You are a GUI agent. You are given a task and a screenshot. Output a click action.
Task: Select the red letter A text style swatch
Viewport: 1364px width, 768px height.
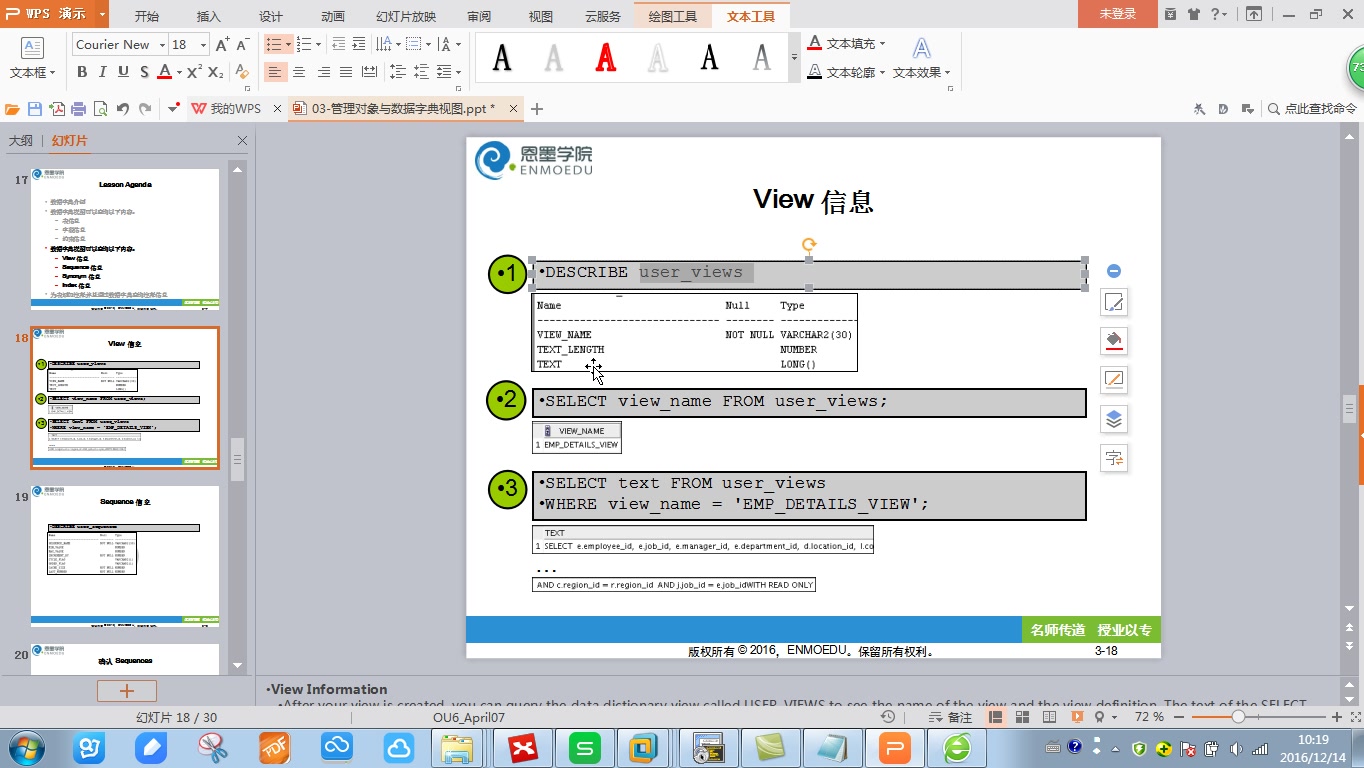coord(606,59)
